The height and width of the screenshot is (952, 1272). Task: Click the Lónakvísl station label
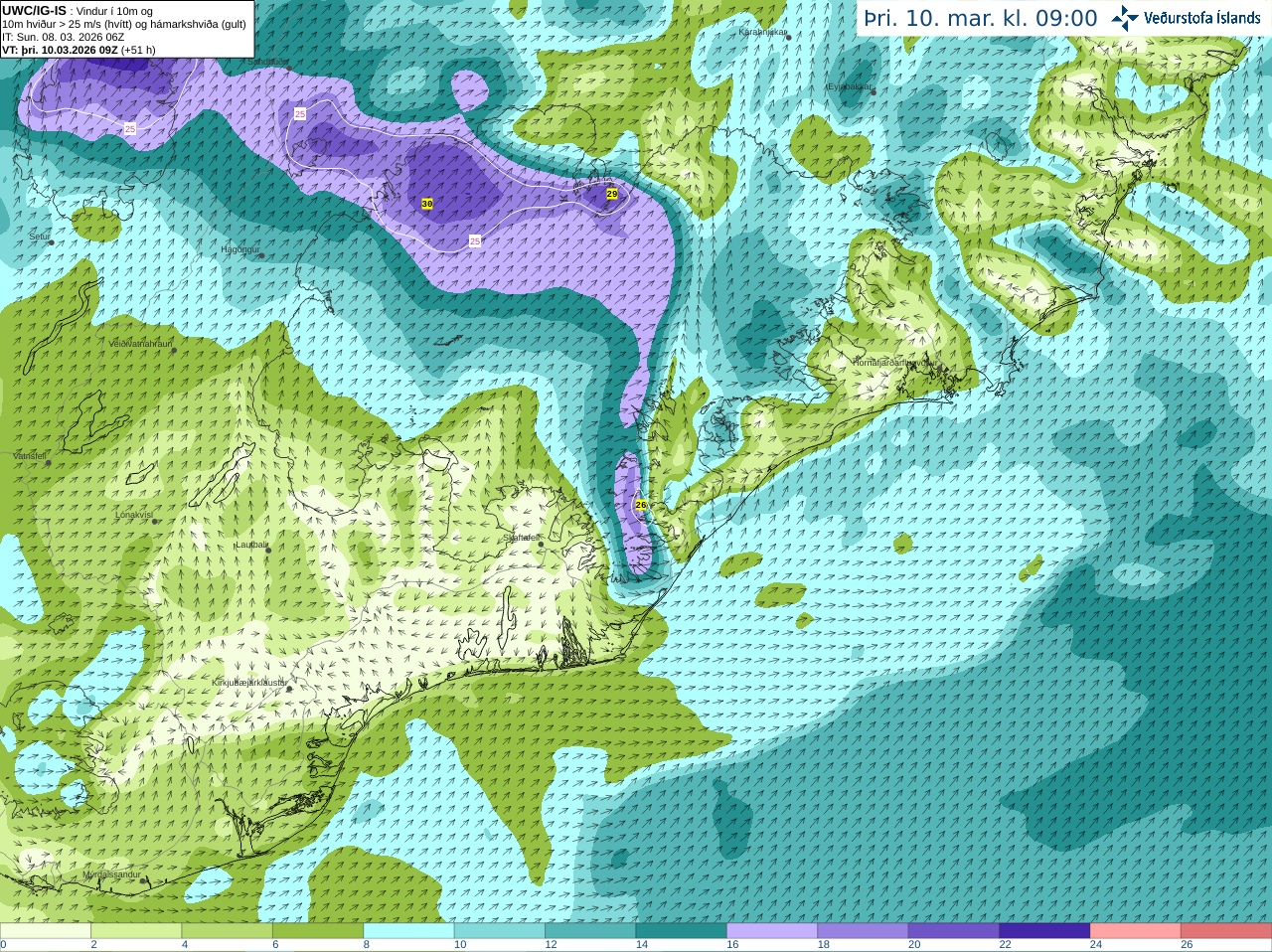coord(133,515)
